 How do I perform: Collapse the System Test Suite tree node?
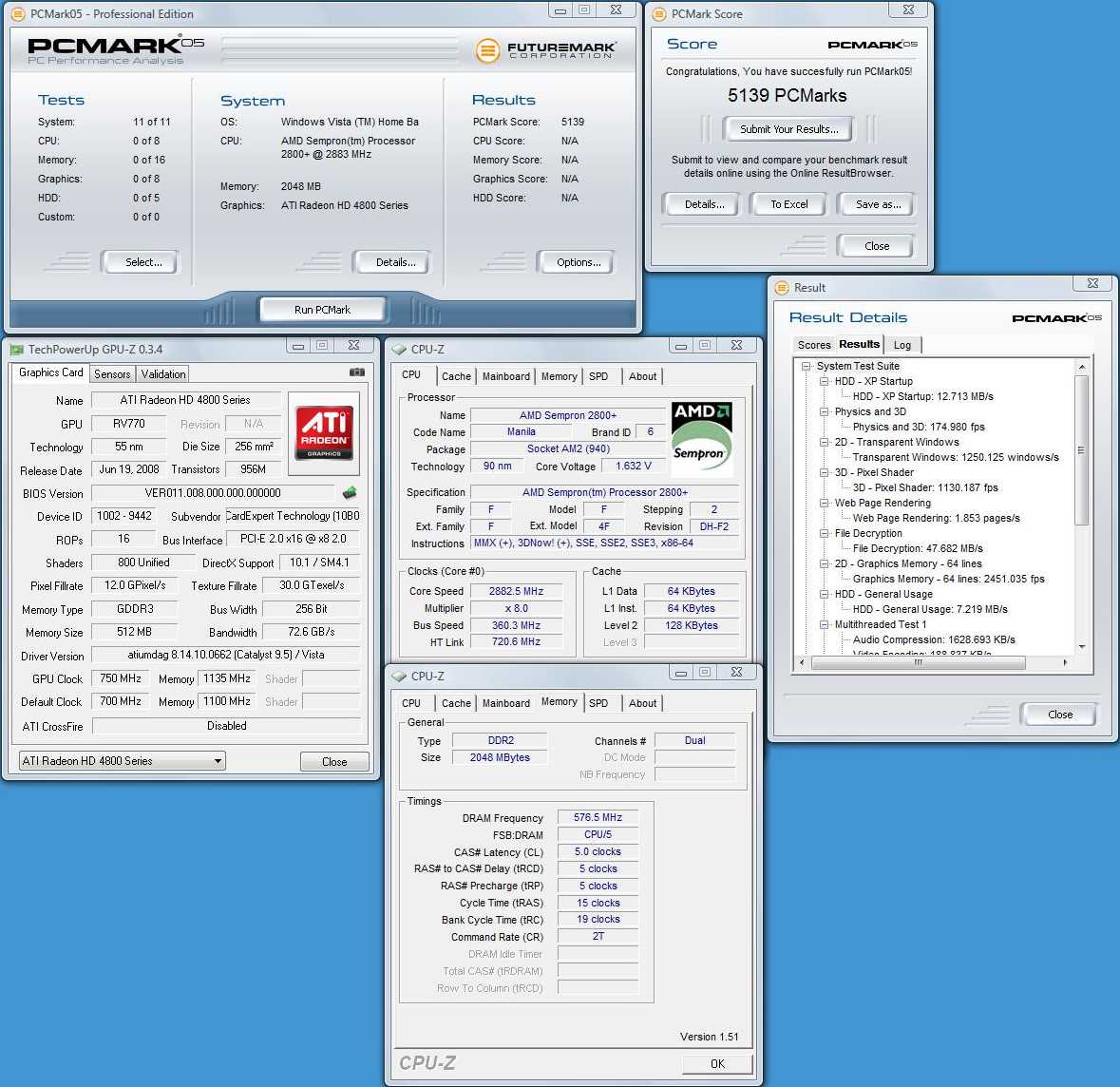(x=806, y=366)
